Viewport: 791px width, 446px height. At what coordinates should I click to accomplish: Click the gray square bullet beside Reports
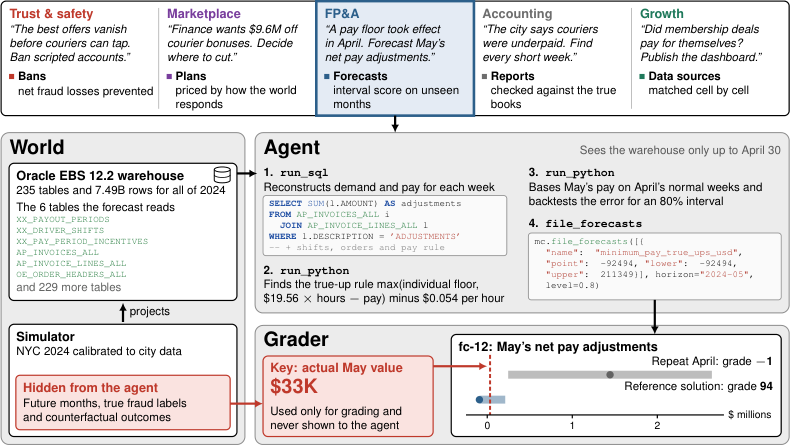[x=485, y=77]
